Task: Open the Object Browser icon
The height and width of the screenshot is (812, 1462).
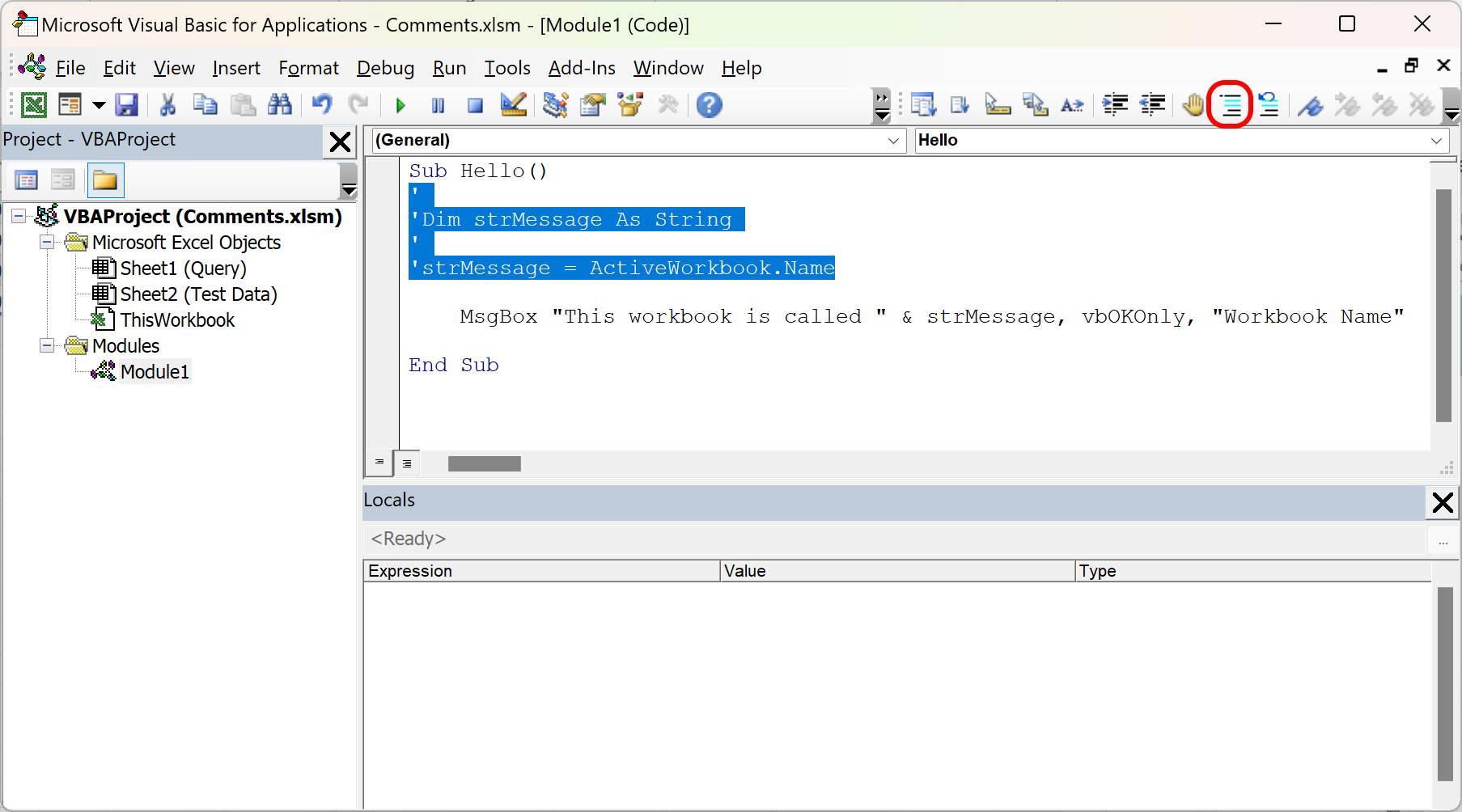Action: click(629, 105)
